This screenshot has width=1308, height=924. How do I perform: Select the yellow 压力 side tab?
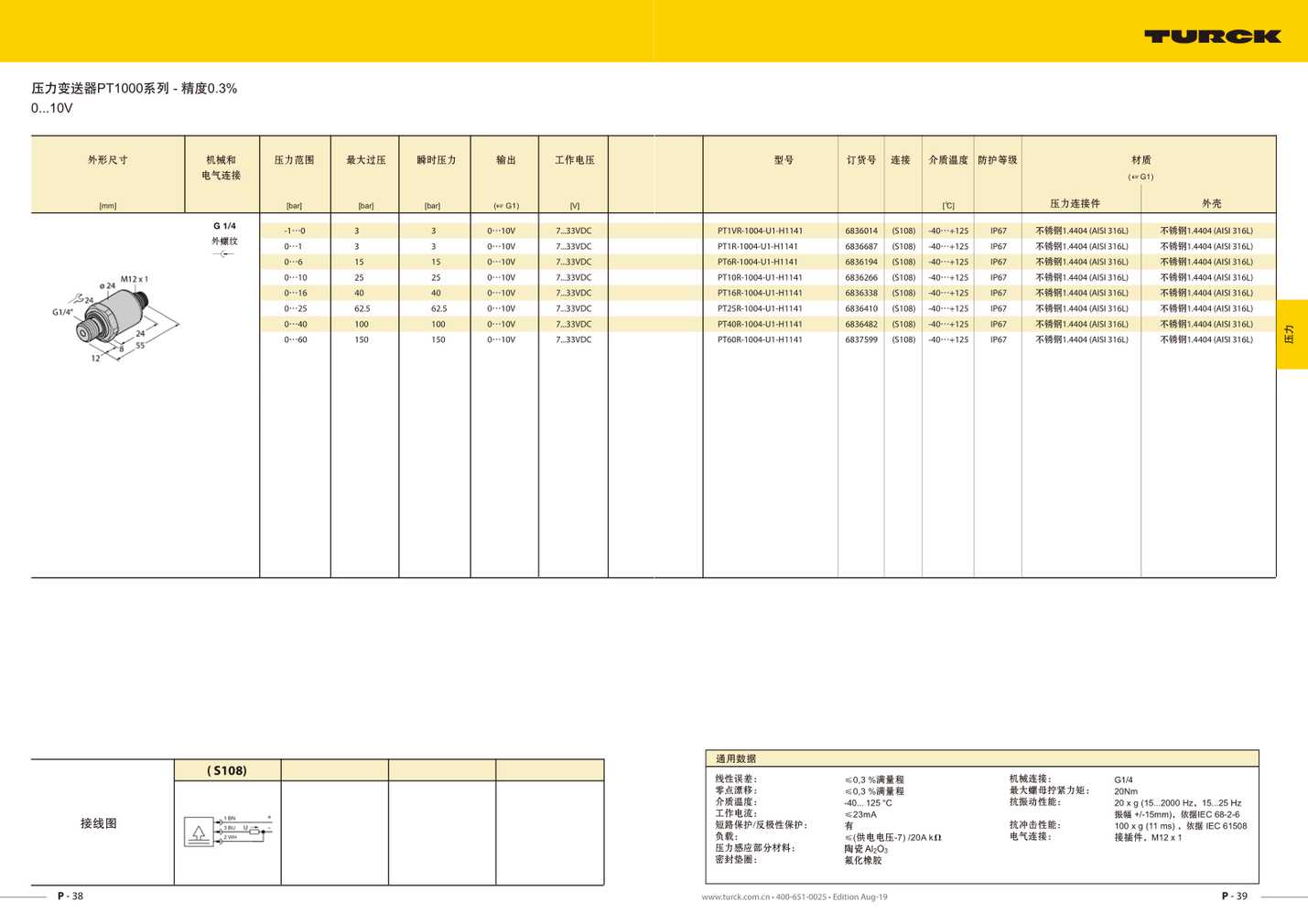click(x=1292, y=334)
